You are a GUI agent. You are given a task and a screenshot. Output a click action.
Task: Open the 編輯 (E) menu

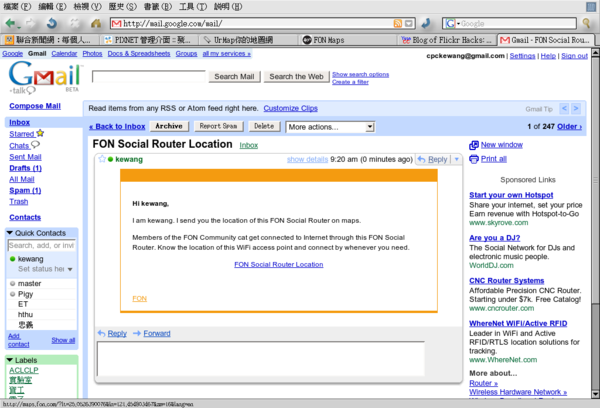pos(52,7)
